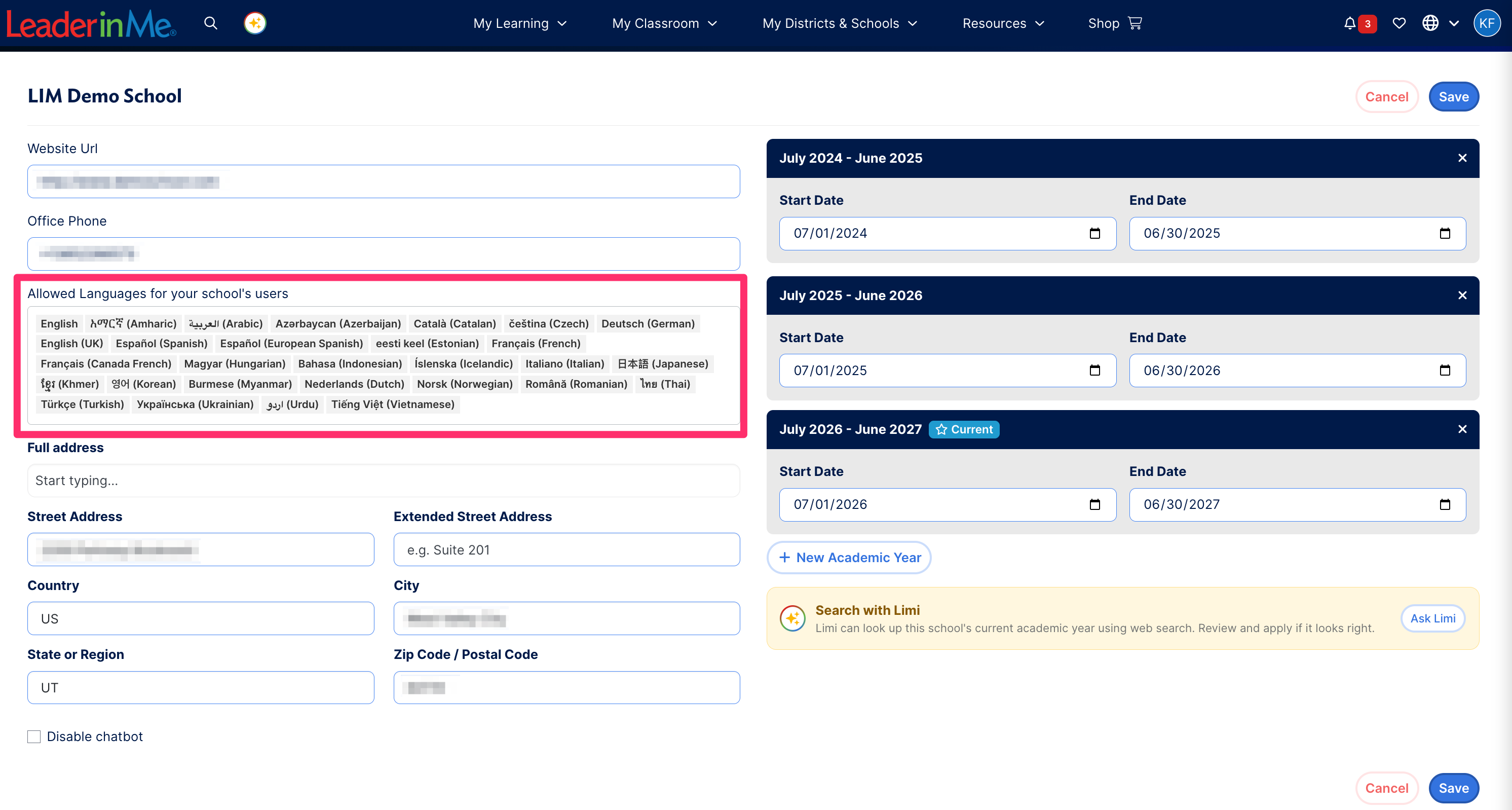Open calendar picker for 06/30/2027 end date
This screenshot has width=1512, height=810.
pyautogui.click(x=1445, y=505)
